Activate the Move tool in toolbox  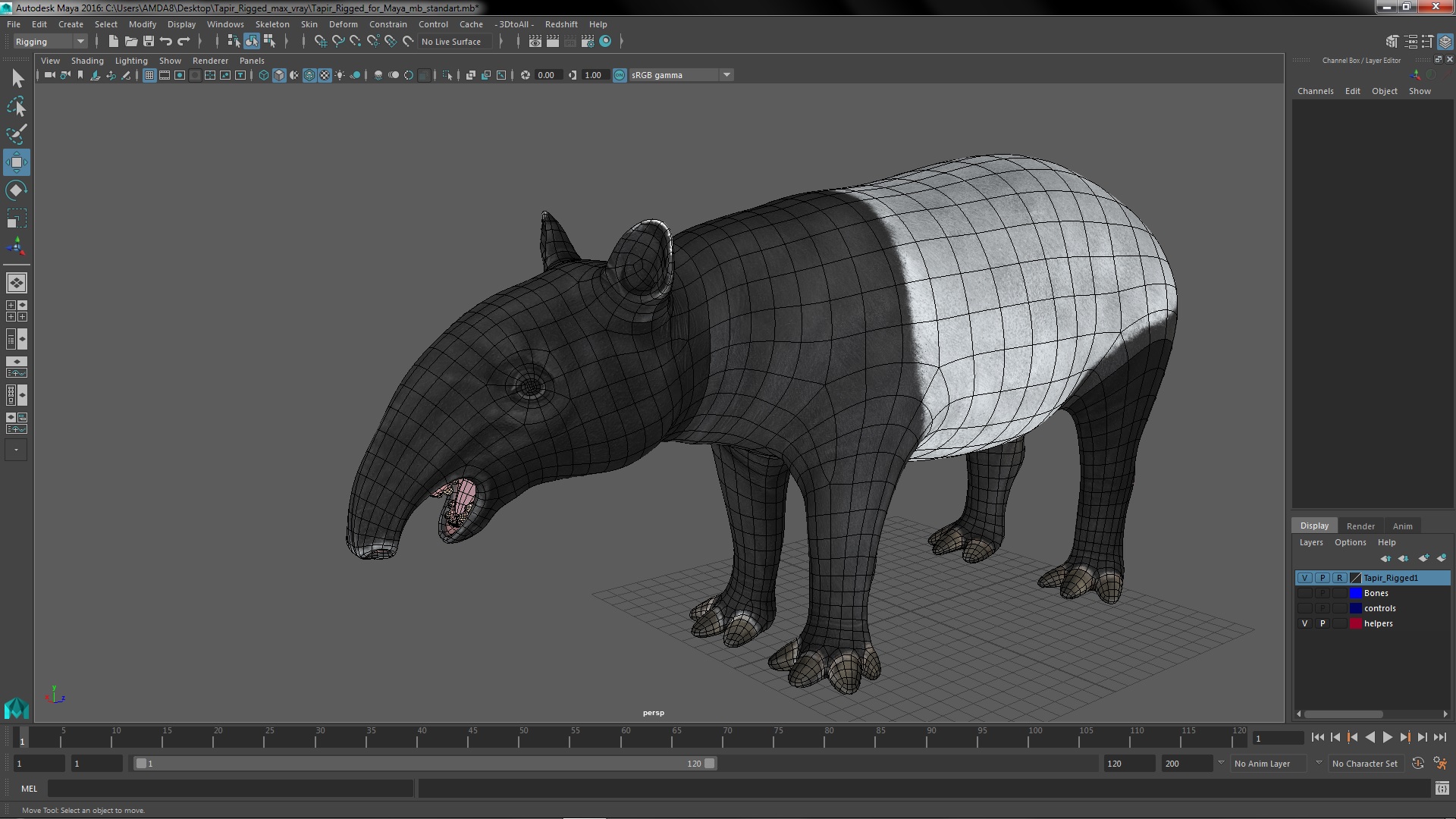[x=17, y=162]
